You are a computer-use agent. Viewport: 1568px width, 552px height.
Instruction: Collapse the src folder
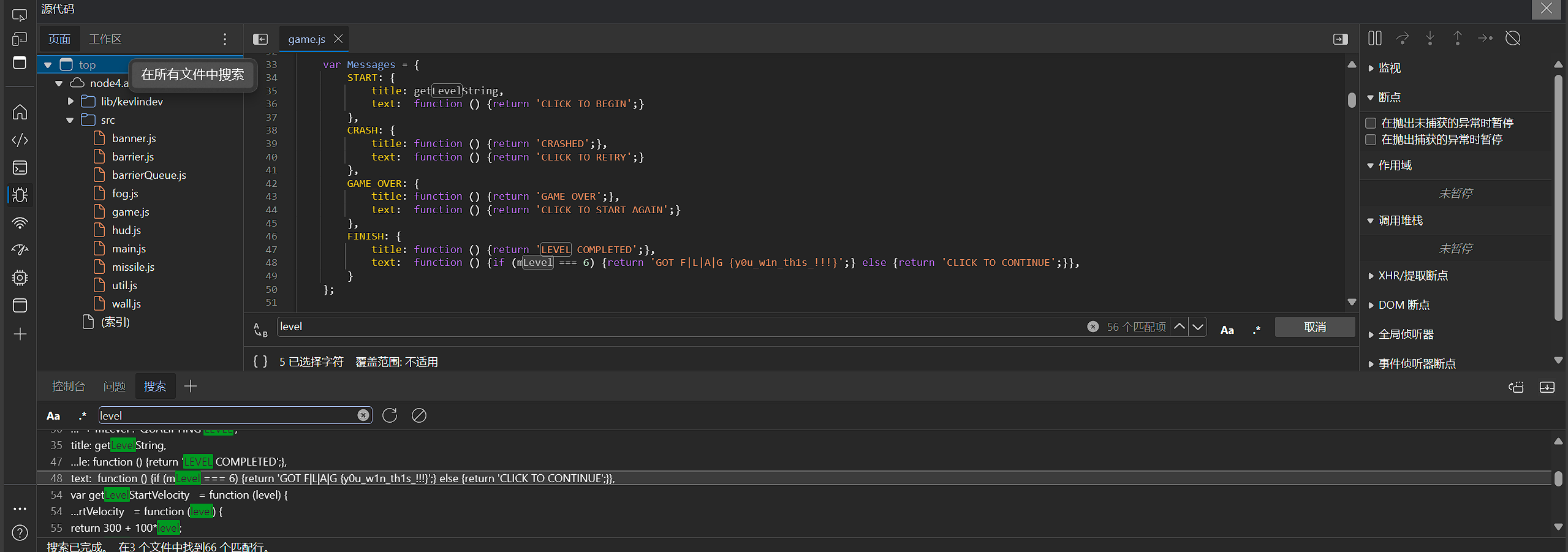70,120
